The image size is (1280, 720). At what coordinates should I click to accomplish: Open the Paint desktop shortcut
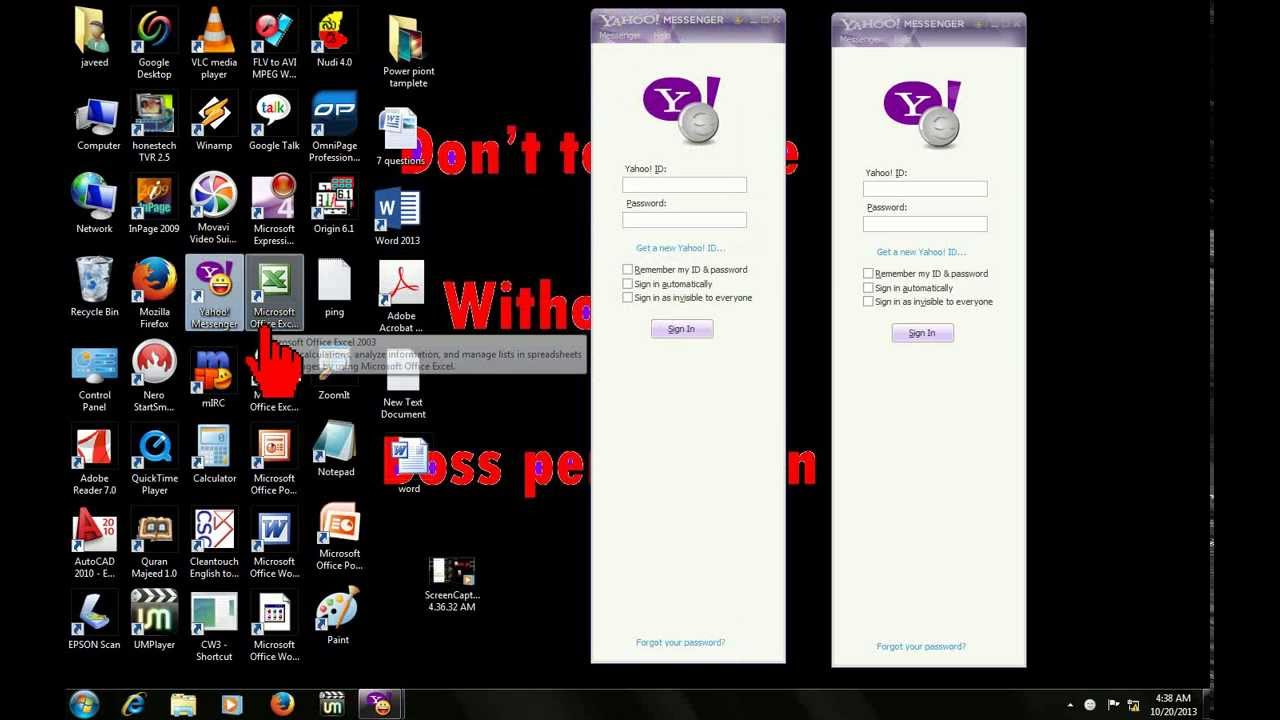click(338, 616)
